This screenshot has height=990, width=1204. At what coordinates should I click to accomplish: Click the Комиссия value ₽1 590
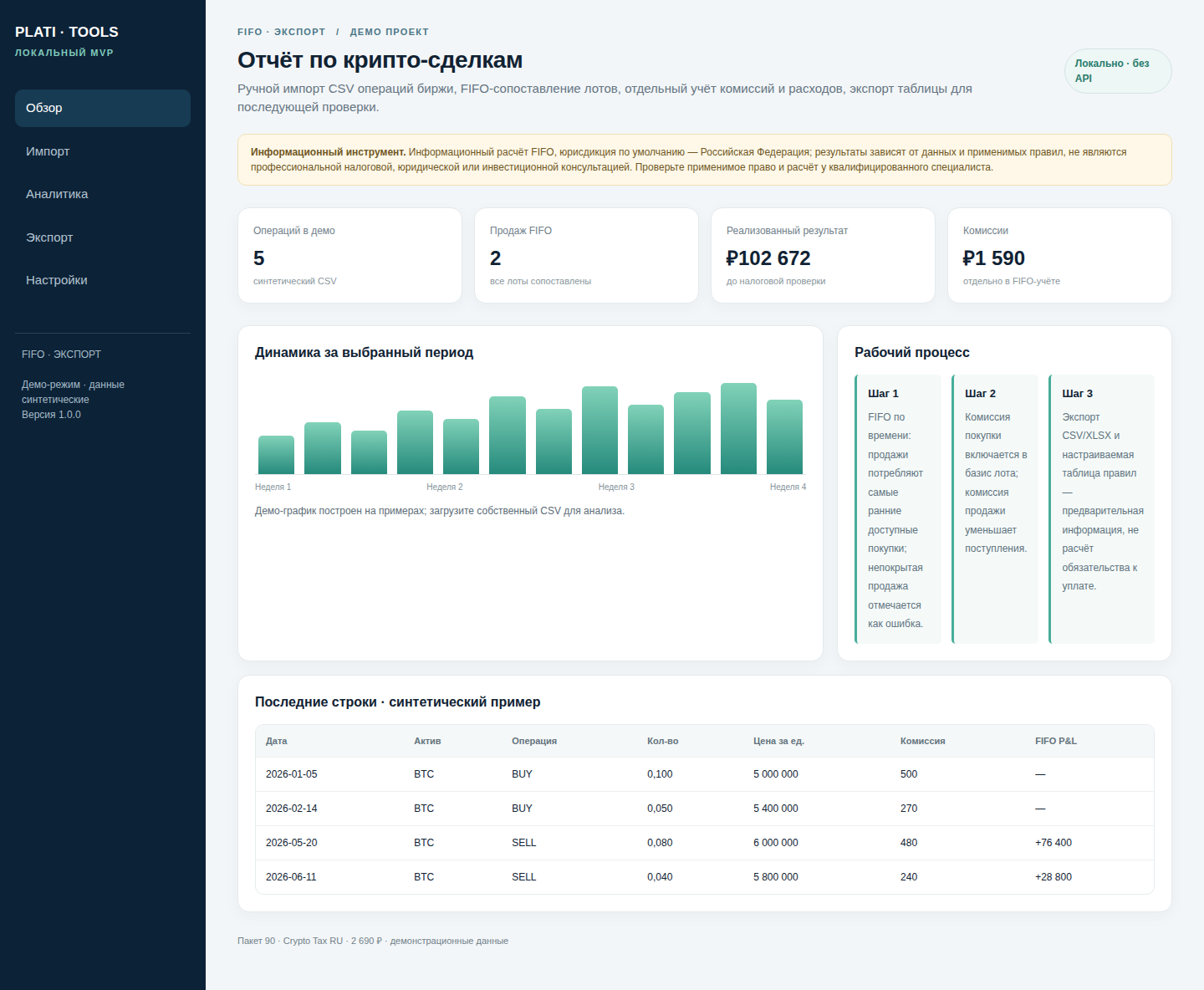point(994,258)
